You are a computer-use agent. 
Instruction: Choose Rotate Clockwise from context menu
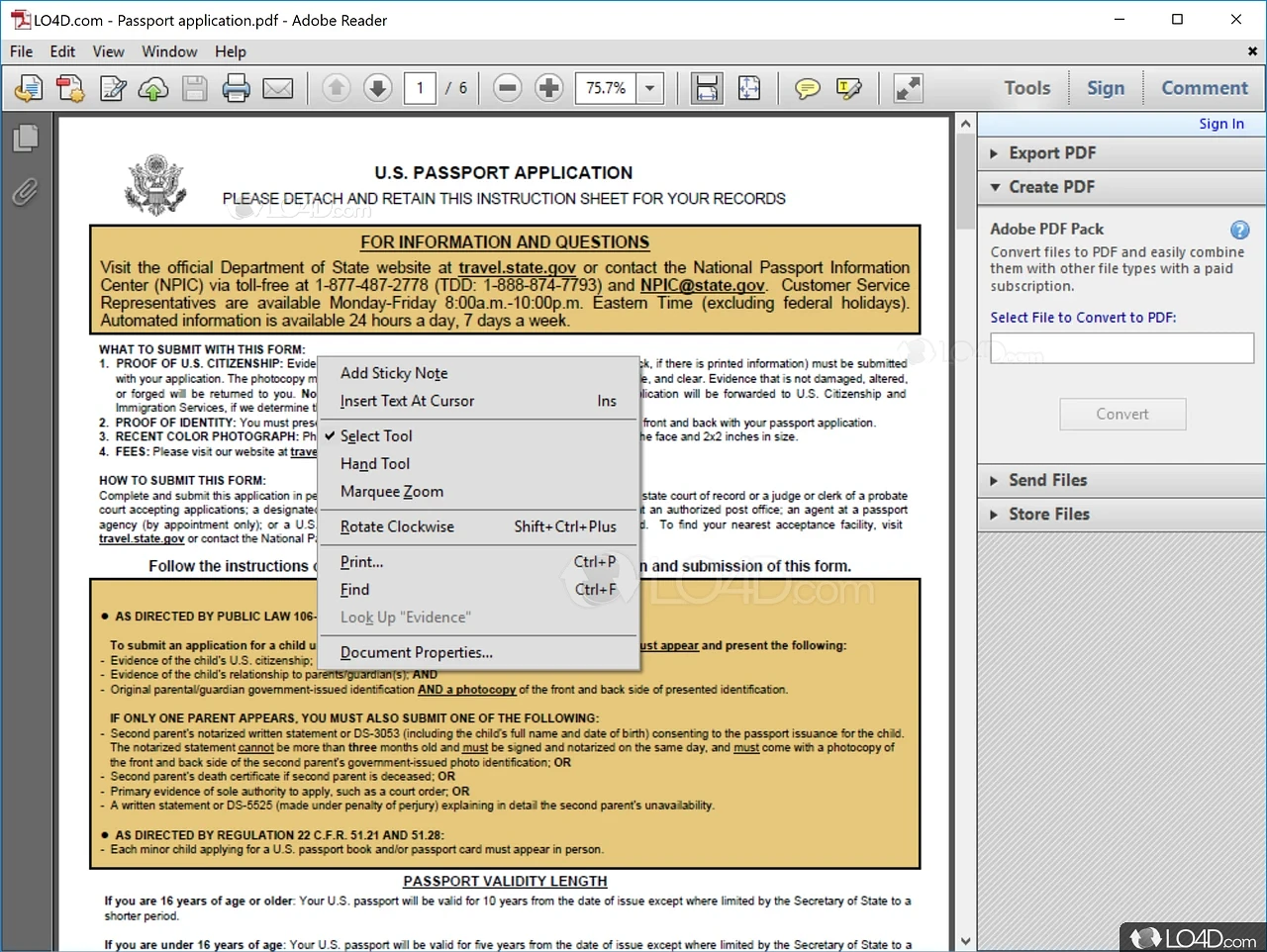point(397,526)
